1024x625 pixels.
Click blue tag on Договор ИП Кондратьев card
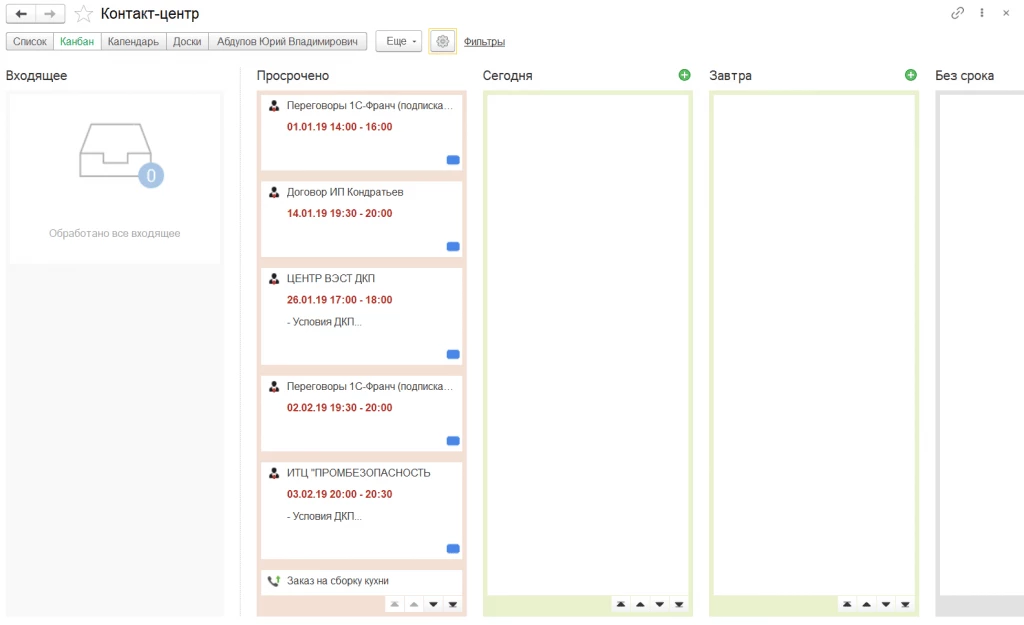453,247
